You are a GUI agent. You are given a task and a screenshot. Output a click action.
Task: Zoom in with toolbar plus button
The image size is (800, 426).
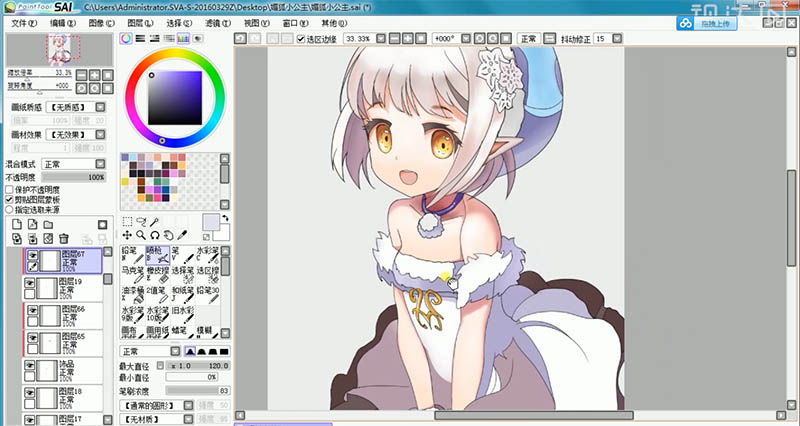[x=408, y=39]
